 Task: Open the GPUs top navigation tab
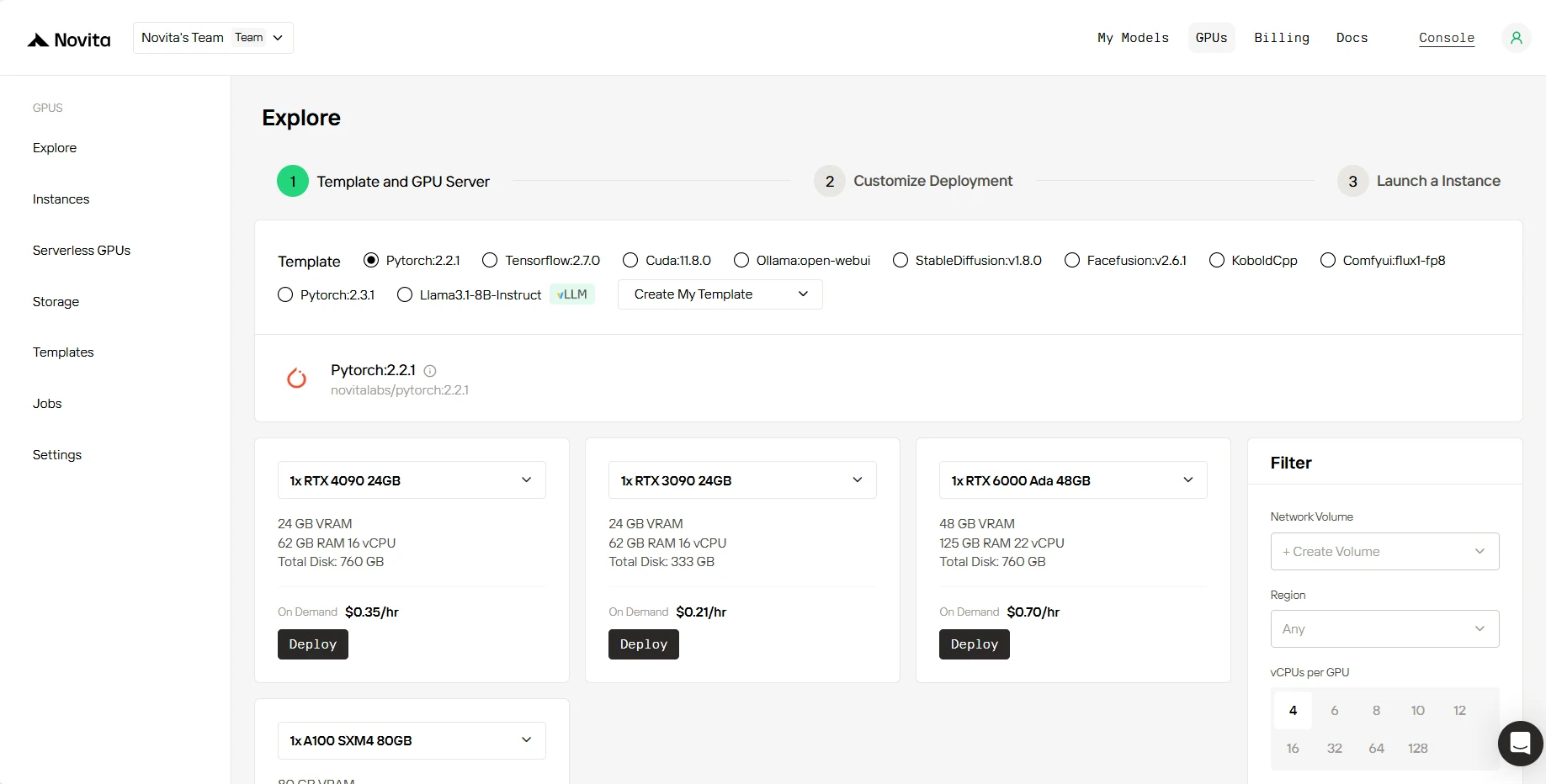[1211, 38]
